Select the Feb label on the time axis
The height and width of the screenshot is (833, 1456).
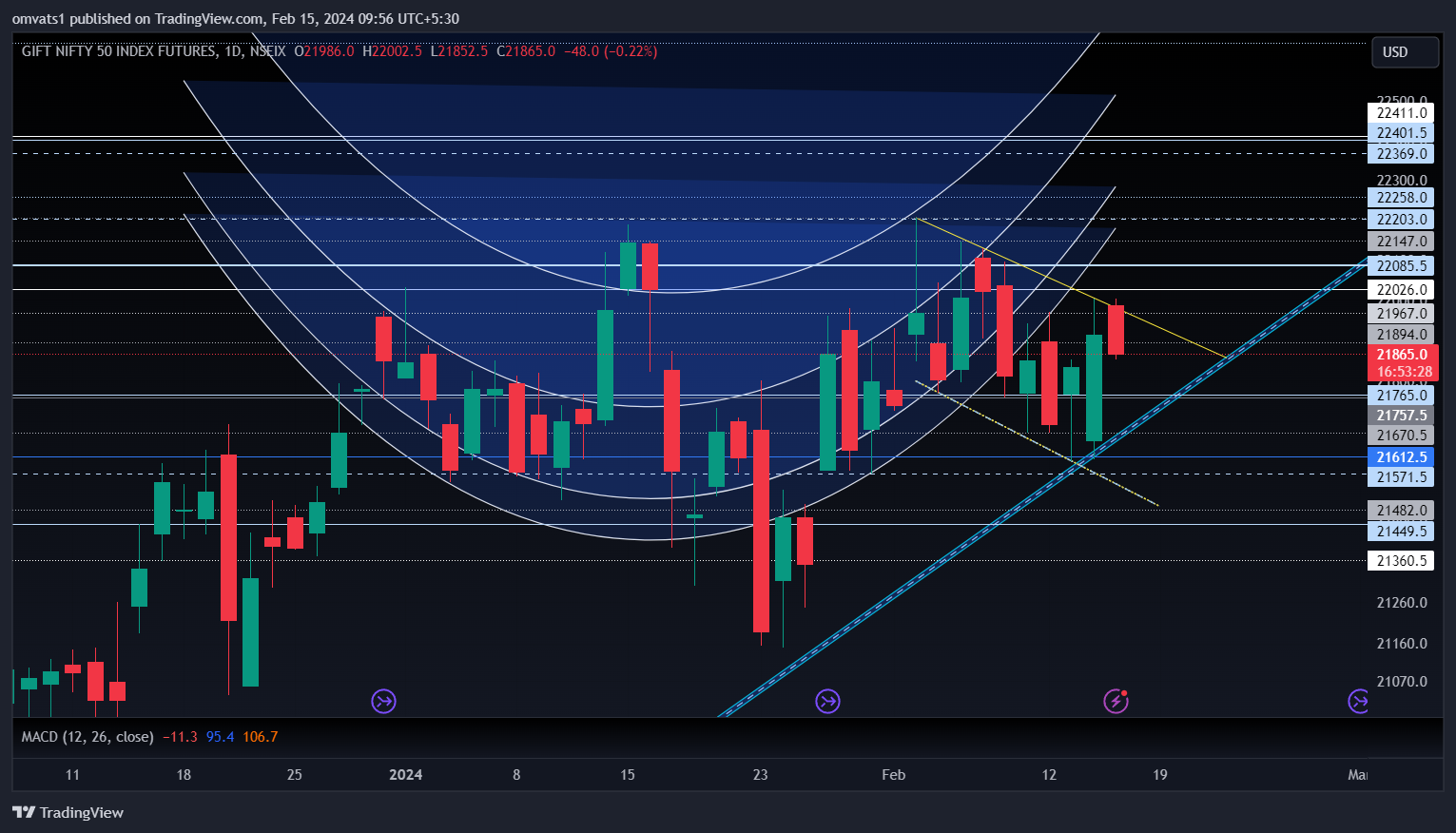click(x=894, y=775)
